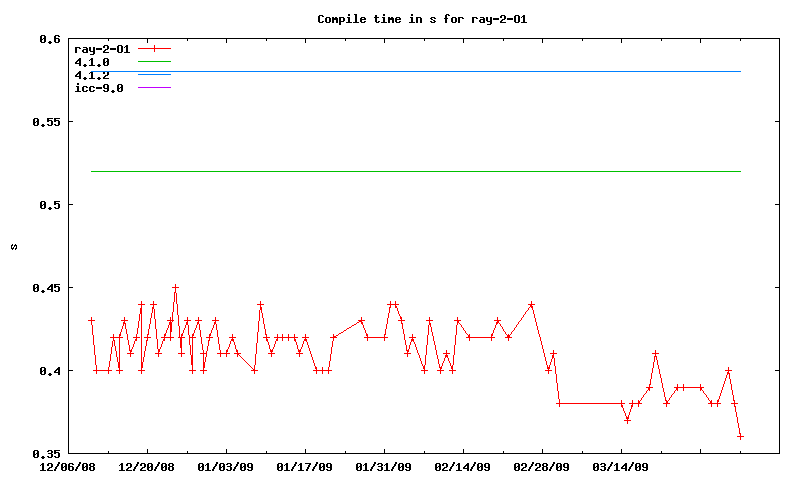The width and height of the screenshot is (800, 480).
Task: Click the 0.6 label on the y-axis
Action: tap(49, 39)
